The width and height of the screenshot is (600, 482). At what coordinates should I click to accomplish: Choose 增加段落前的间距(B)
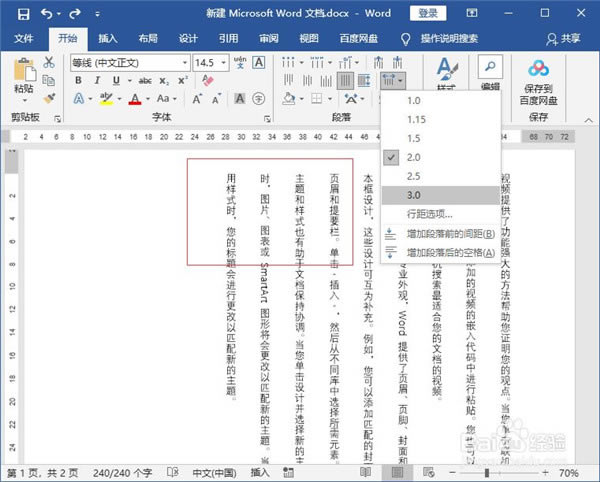pos(441,234)
